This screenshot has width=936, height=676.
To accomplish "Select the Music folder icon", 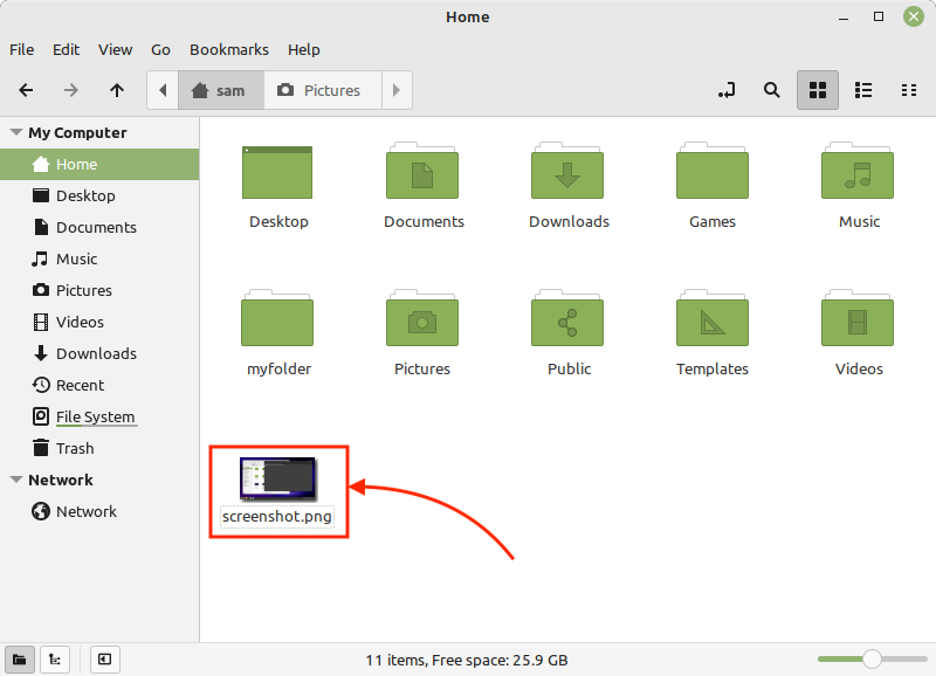I will click(x=858, y=171).
